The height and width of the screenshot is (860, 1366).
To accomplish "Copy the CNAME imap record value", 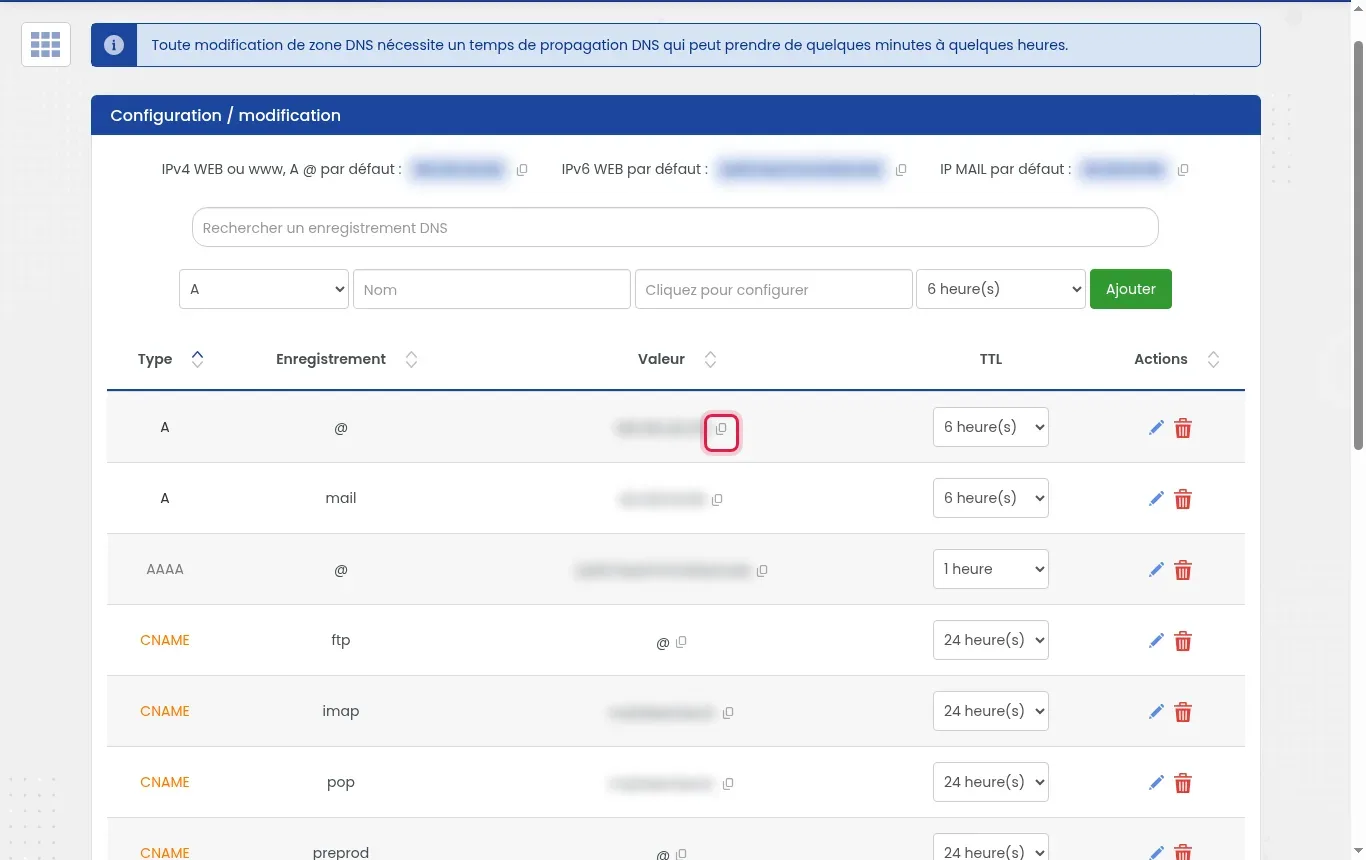I will point(728,713).
